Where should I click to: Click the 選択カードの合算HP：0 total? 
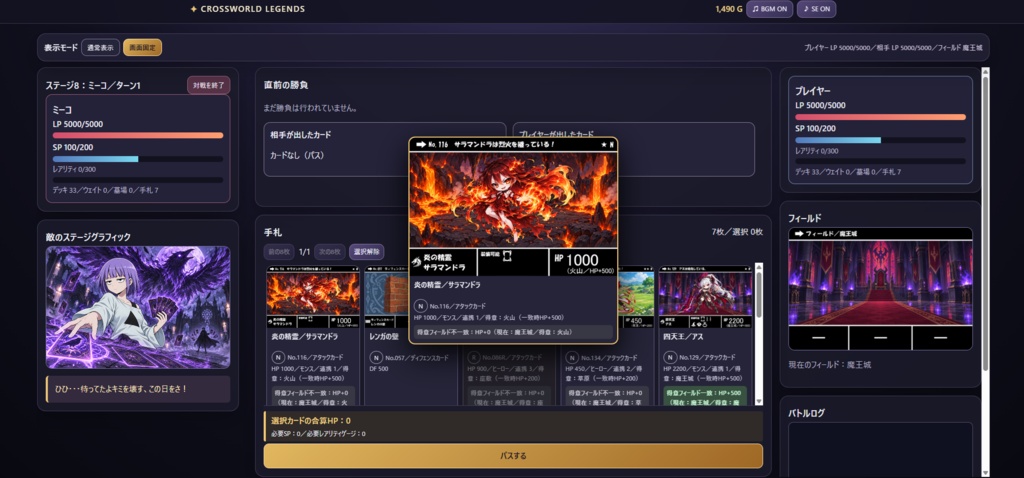tap(311, 421)
